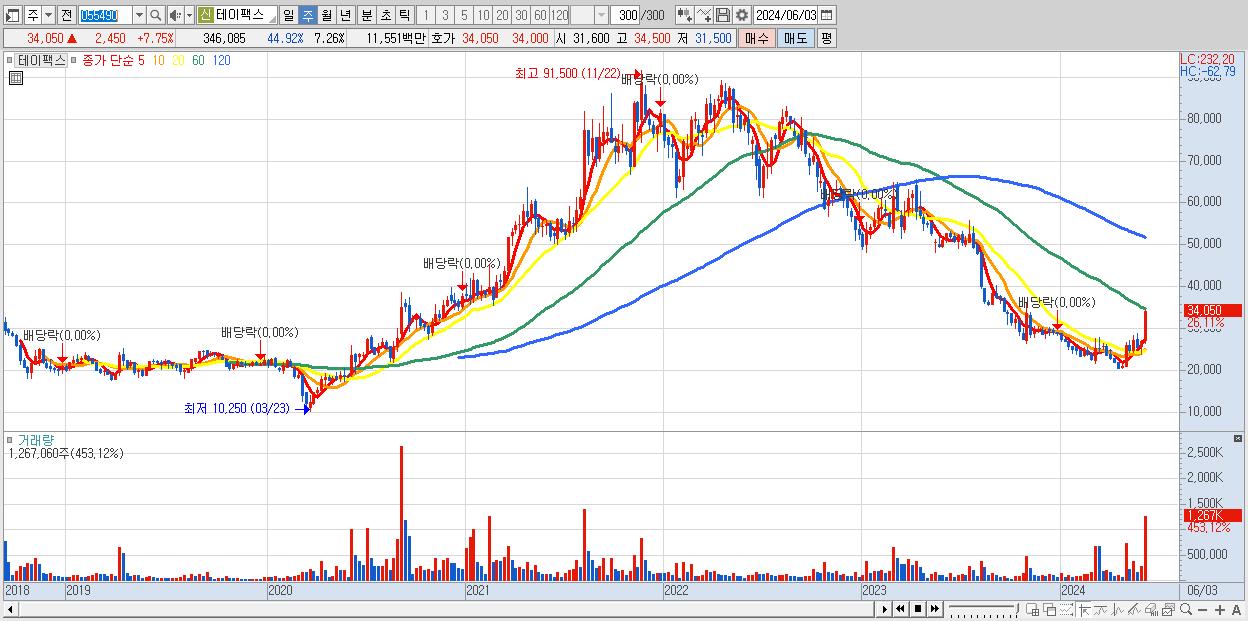The height and width of the screenshot is (621, 1248).
Task: Click the stop replay button
Action: (918, 609)
